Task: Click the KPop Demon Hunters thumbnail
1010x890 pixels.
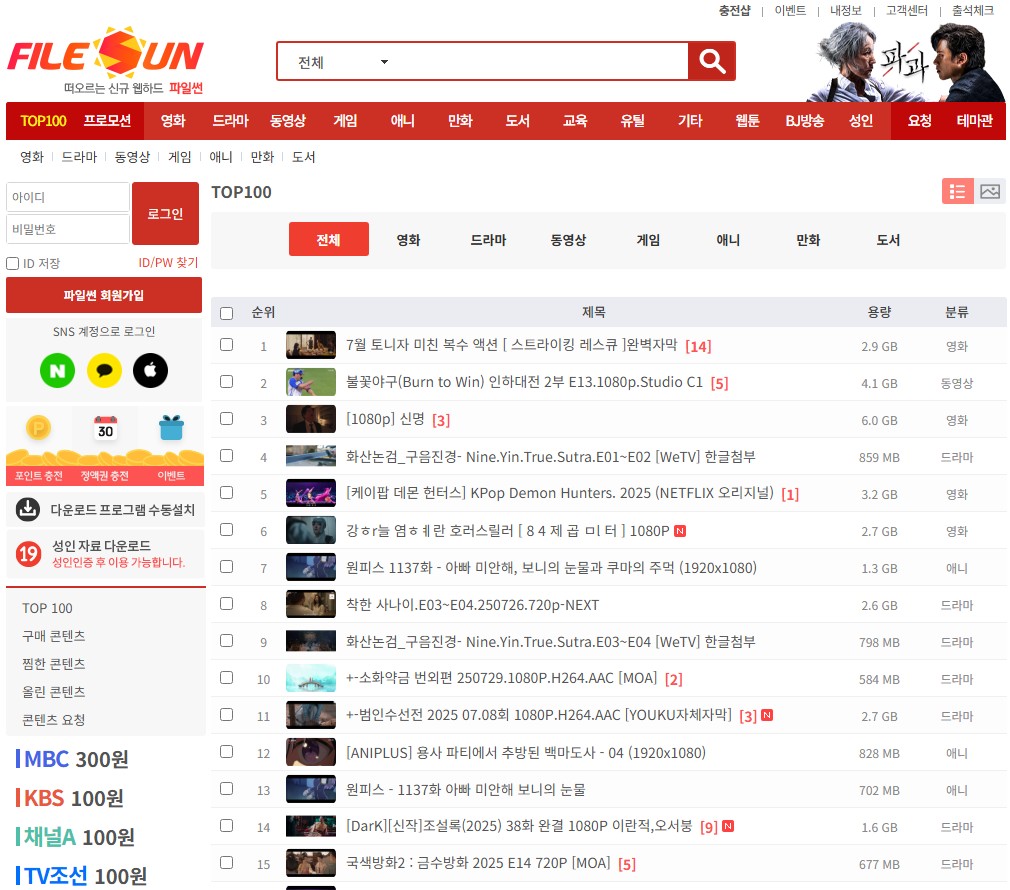Action: [x=311, y=494]
